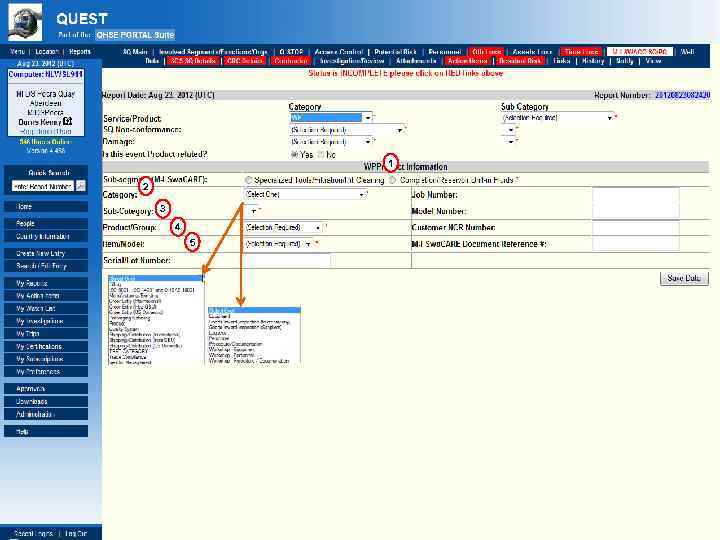The width and height of the screenshot is (720, 540).
Task: Open the Location menu
Action: [46, 51]
